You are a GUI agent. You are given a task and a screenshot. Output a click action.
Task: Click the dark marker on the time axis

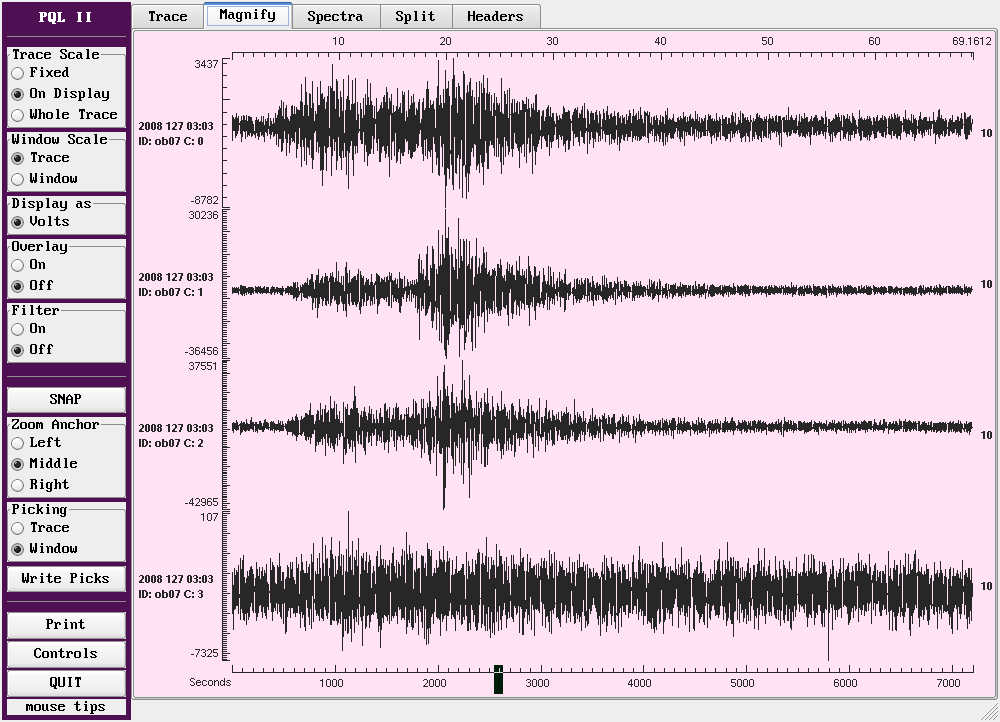click(498, 680)
